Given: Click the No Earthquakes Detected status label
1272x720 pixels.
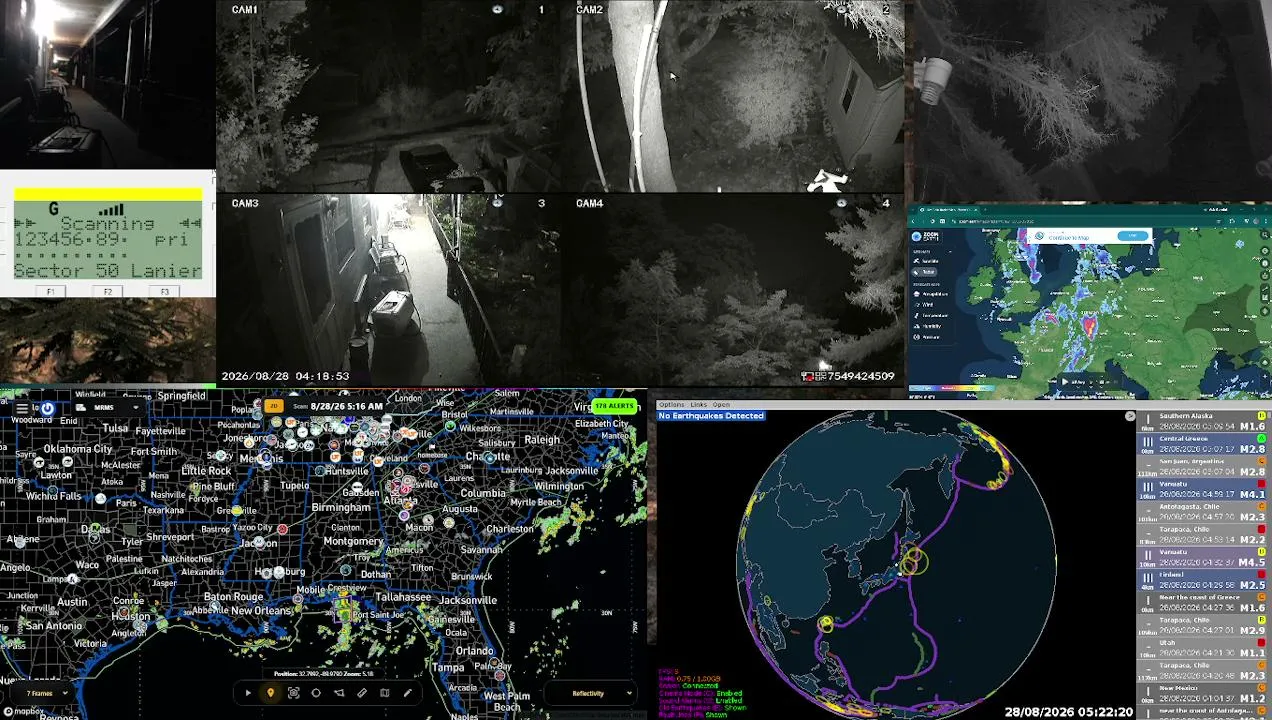Looking at the screenshot, I should (711, 416).
